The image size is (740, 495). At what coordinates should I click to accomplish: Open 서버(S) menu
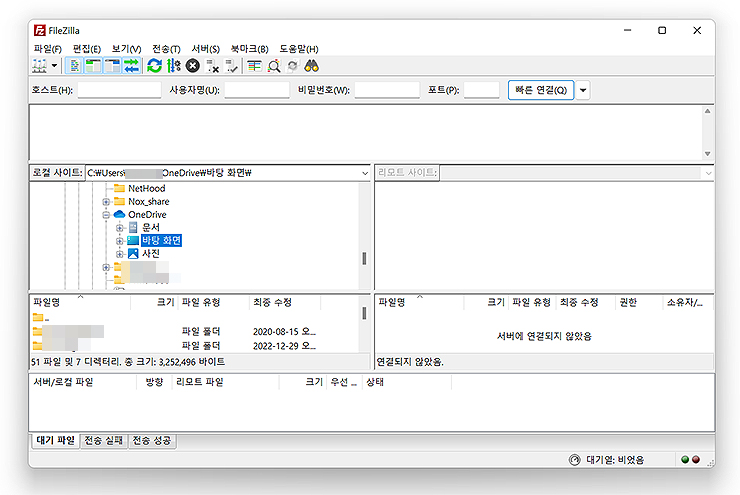coord(206,49)
